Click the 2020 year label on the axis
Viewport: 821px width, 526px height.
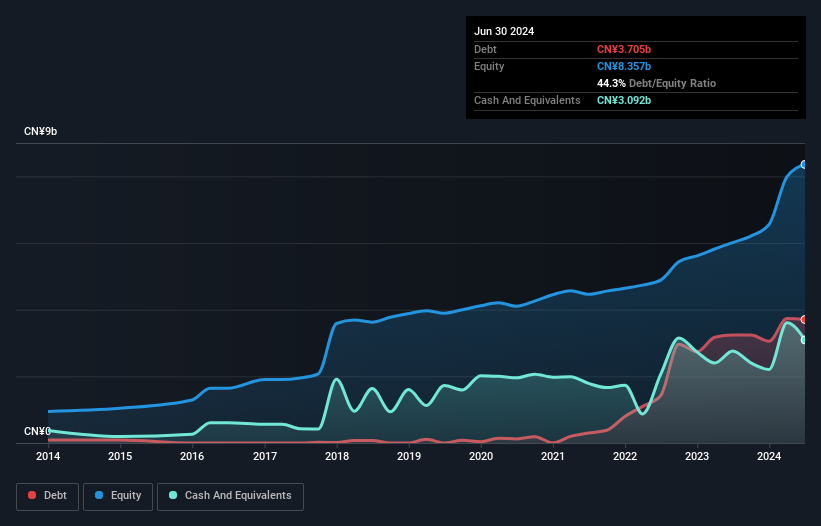point(481,457)
